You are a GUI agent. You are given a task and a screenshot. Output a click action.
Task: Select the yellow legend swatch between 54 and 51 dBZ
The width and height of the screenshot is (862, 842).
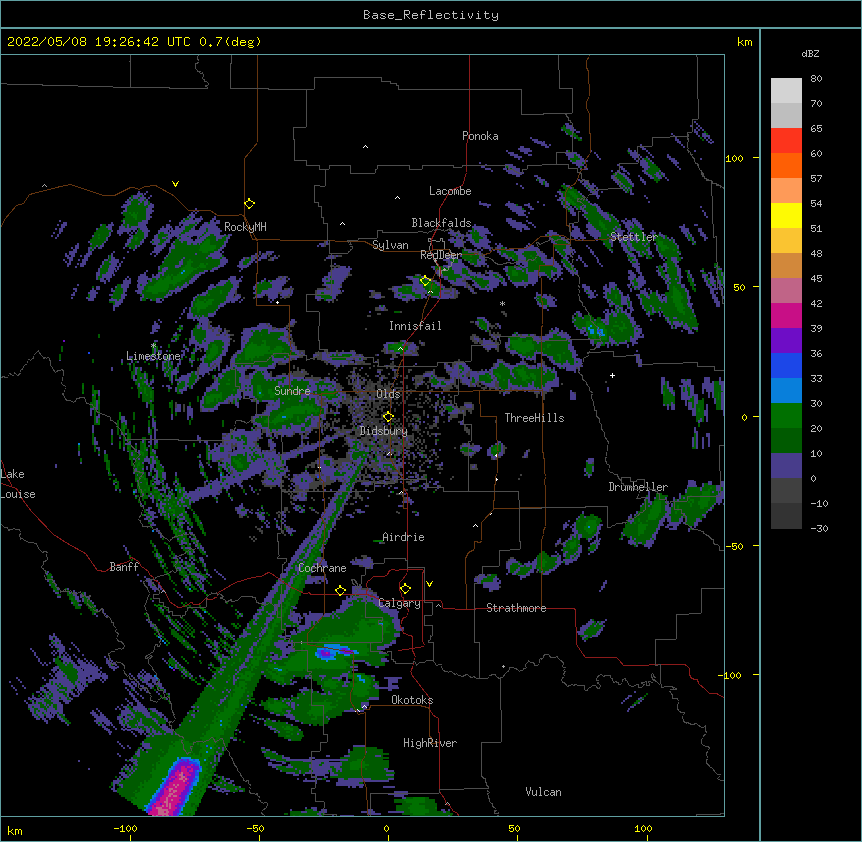coord(786,215)
